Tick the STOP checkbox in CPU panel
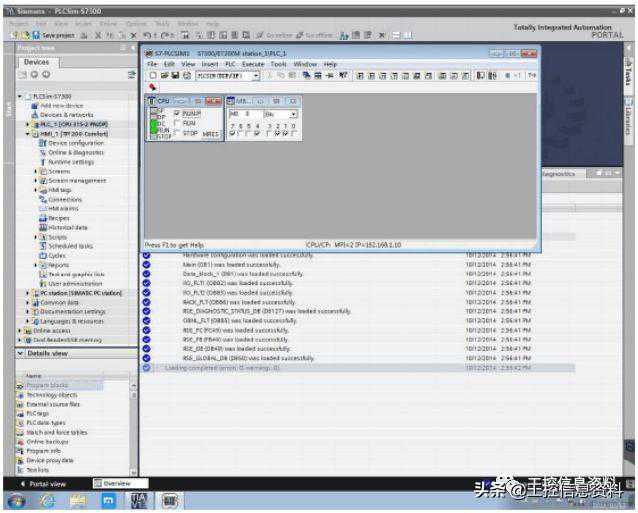Image resolution: width=638 pixels, height=513 pixels. tap(178, 133)
